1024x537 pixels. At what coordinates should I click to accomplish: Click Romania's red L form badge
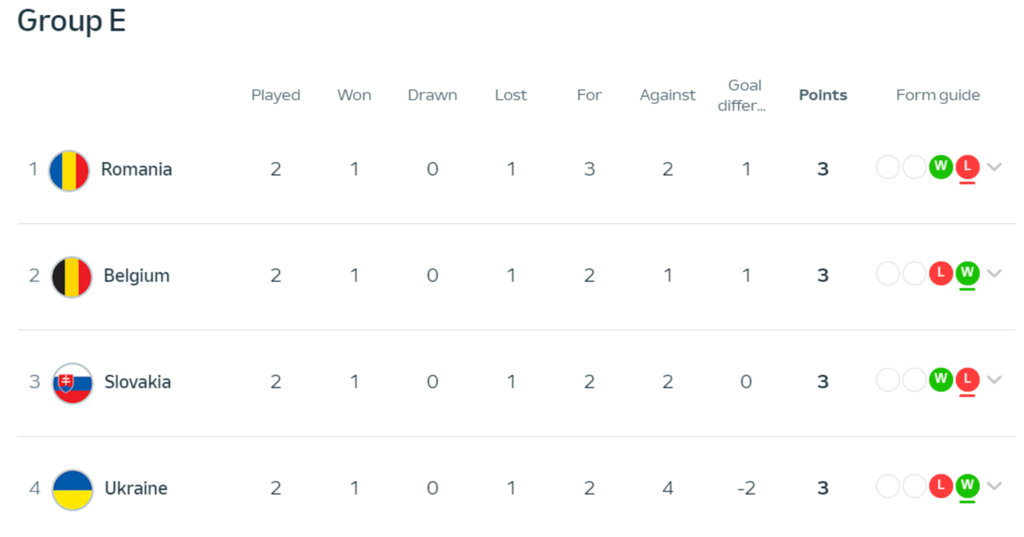[967, 167]
